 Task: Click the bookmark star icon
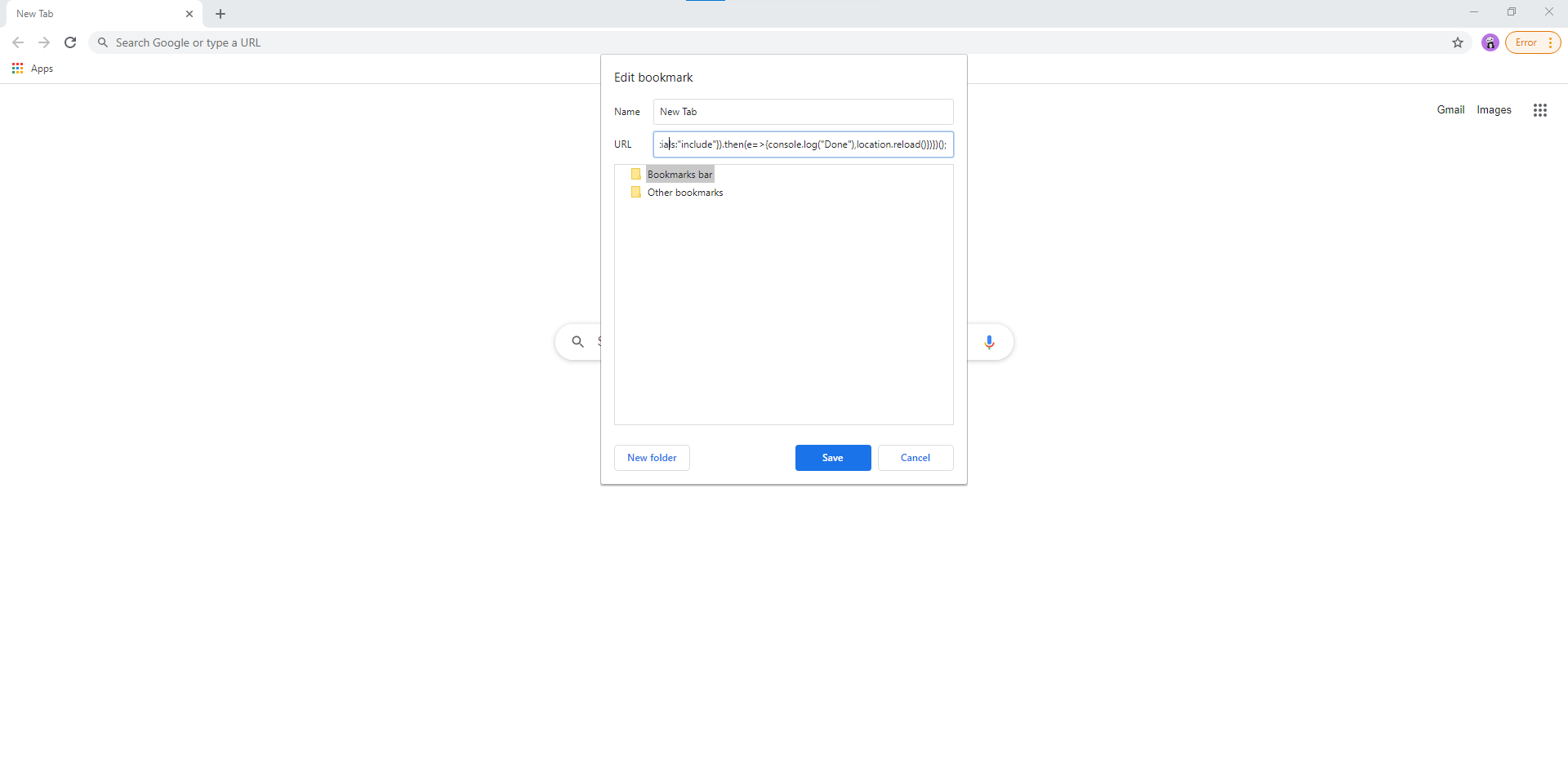click(1458, 42)
